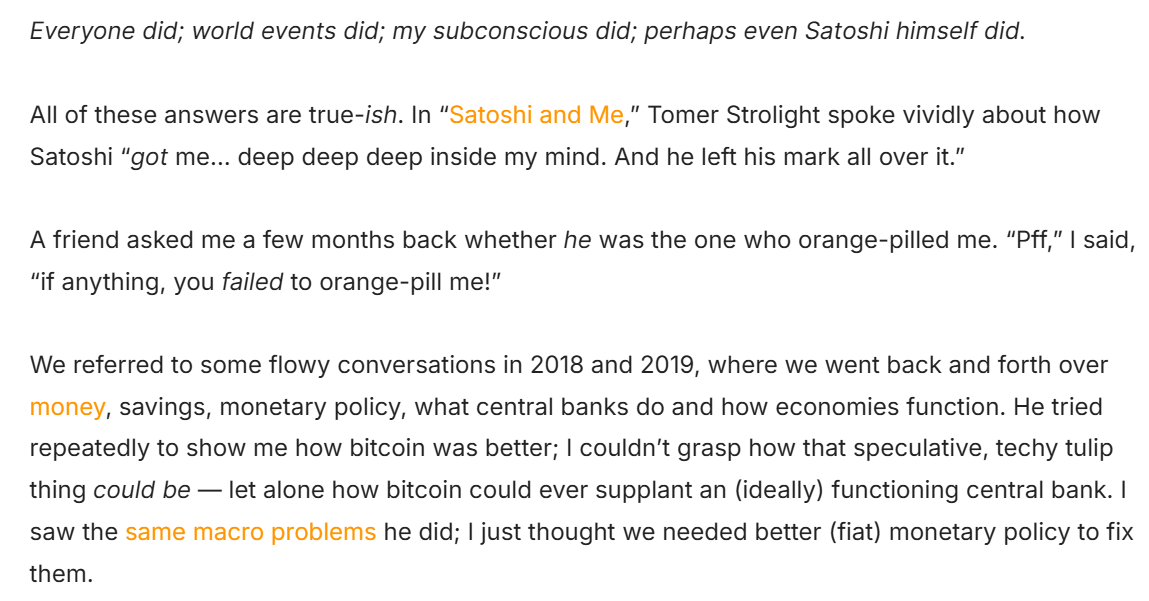Click the italic phrase "could be"
Viewport: 1149px width, 601px height.
click(x=142, y=490)
